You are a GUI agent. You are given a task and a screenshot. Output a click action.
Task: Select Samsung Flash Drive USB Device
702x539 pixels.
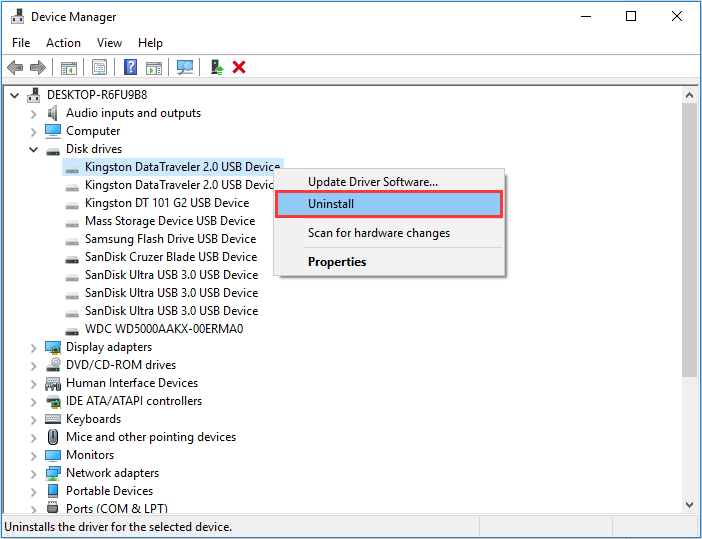point(171,239)
